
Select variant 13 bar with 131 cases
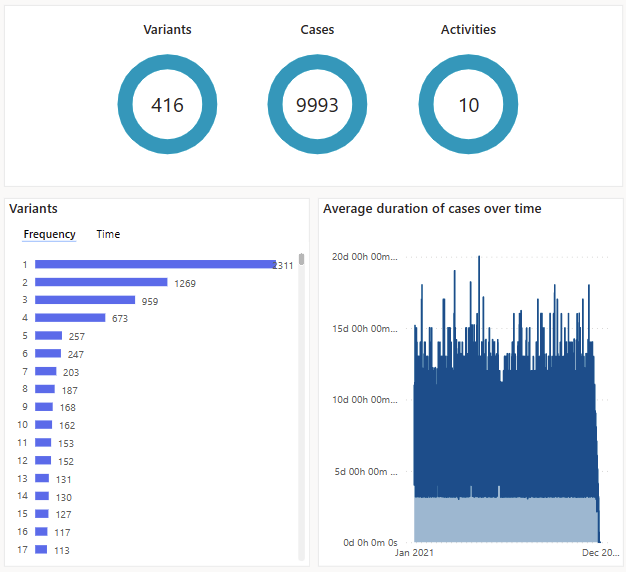(43, 478)
